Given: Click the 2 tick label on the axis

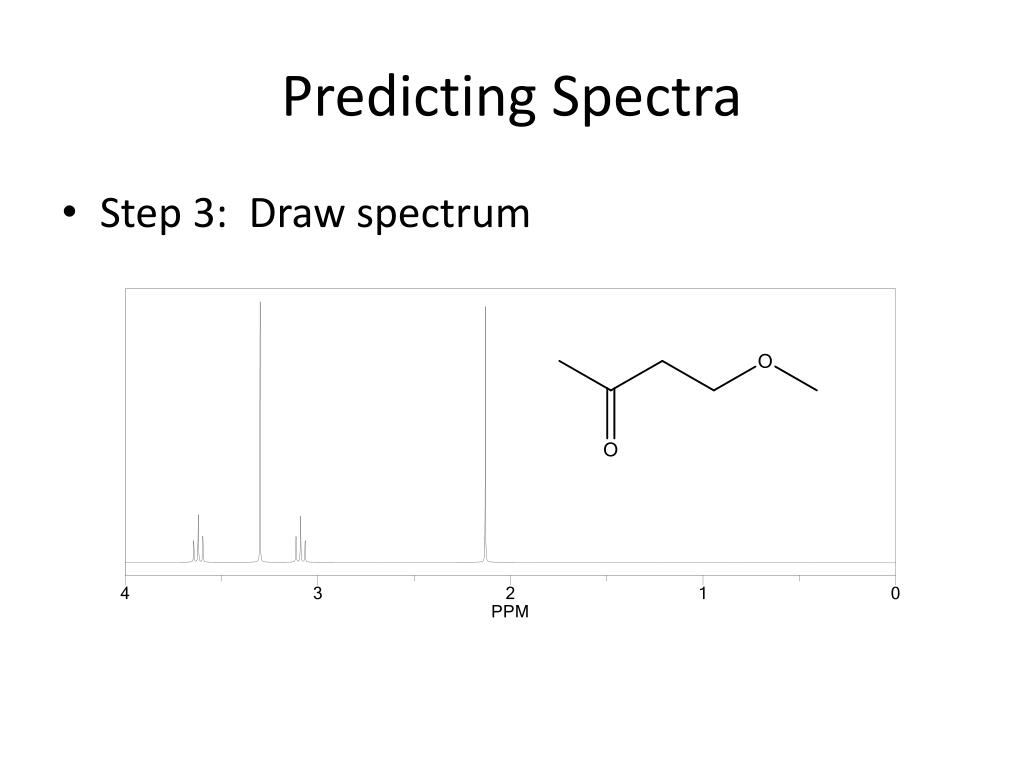Looking at the screenshot, I should (x=510, y=593).
